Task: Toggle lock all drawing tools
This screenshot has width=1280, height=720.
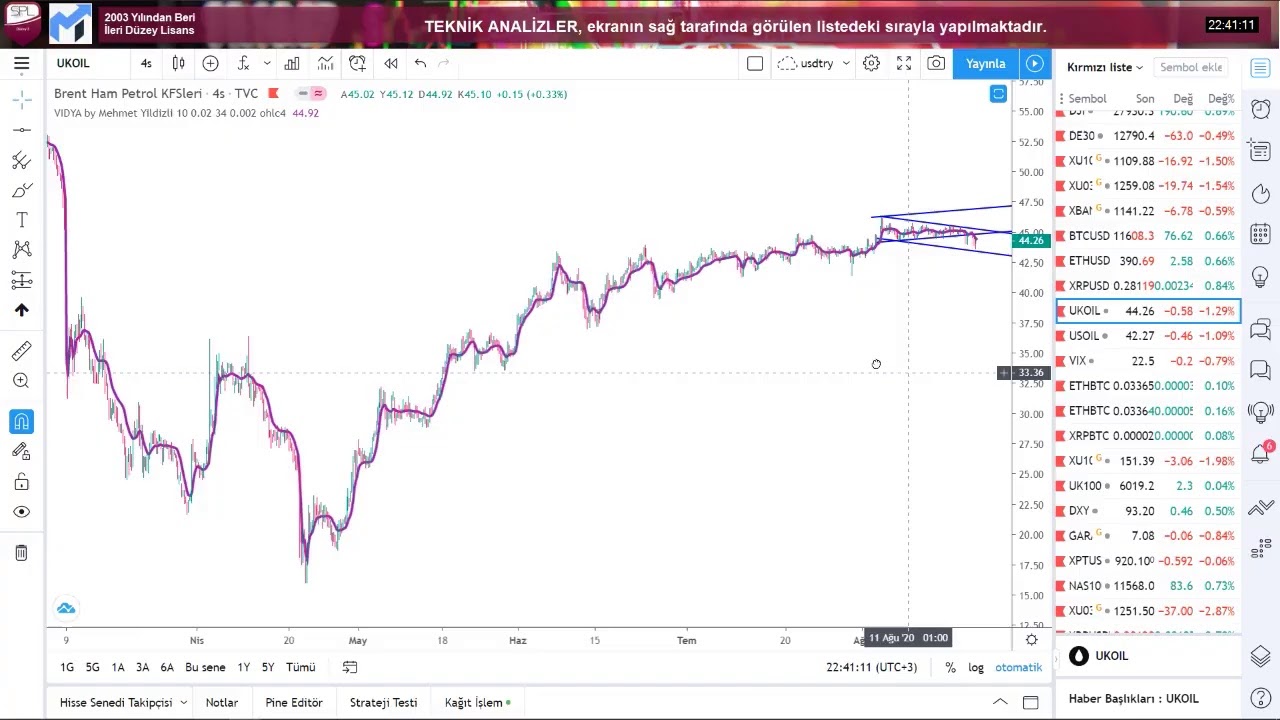Action: coord(21,482)
